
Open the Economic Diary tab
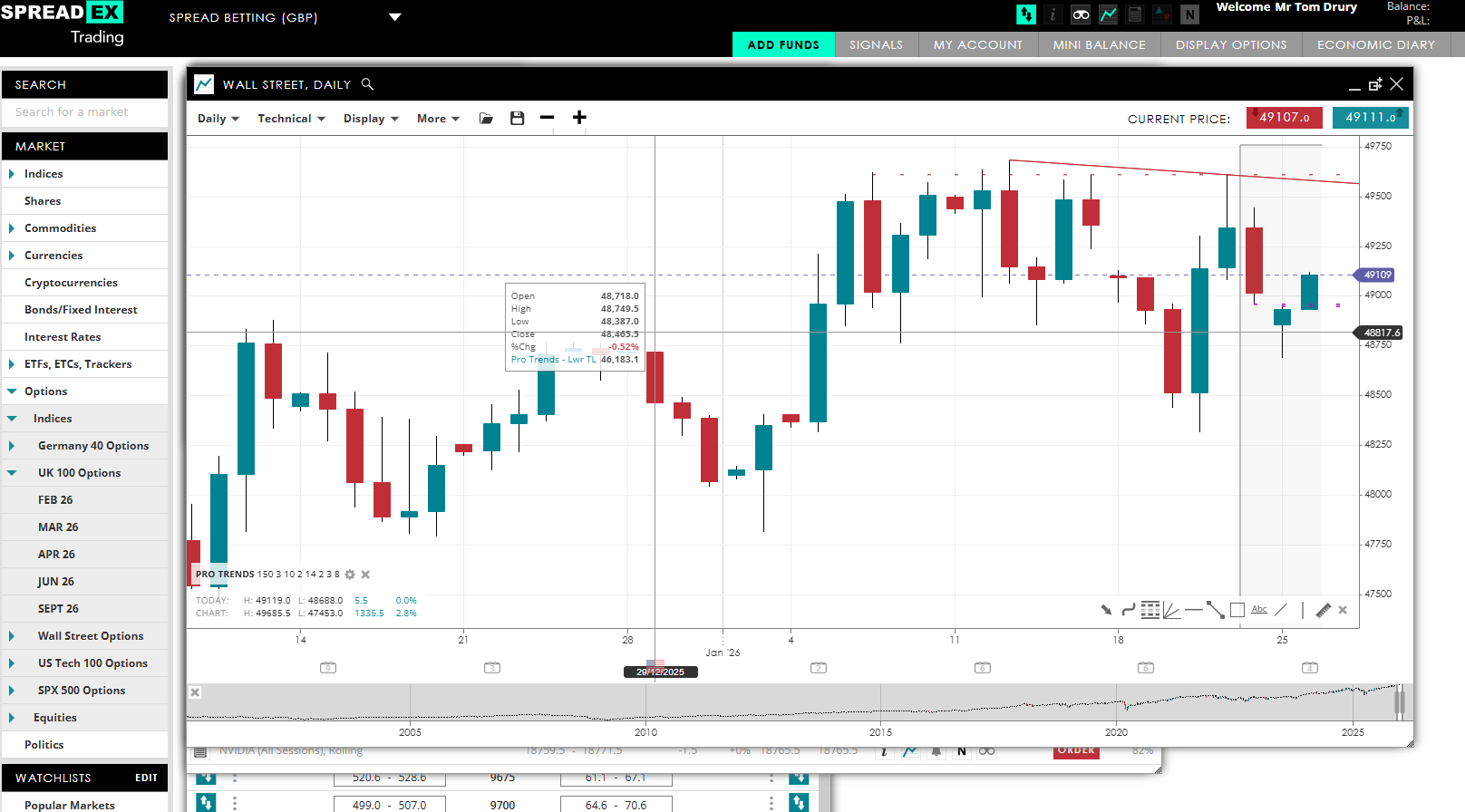1376,44
